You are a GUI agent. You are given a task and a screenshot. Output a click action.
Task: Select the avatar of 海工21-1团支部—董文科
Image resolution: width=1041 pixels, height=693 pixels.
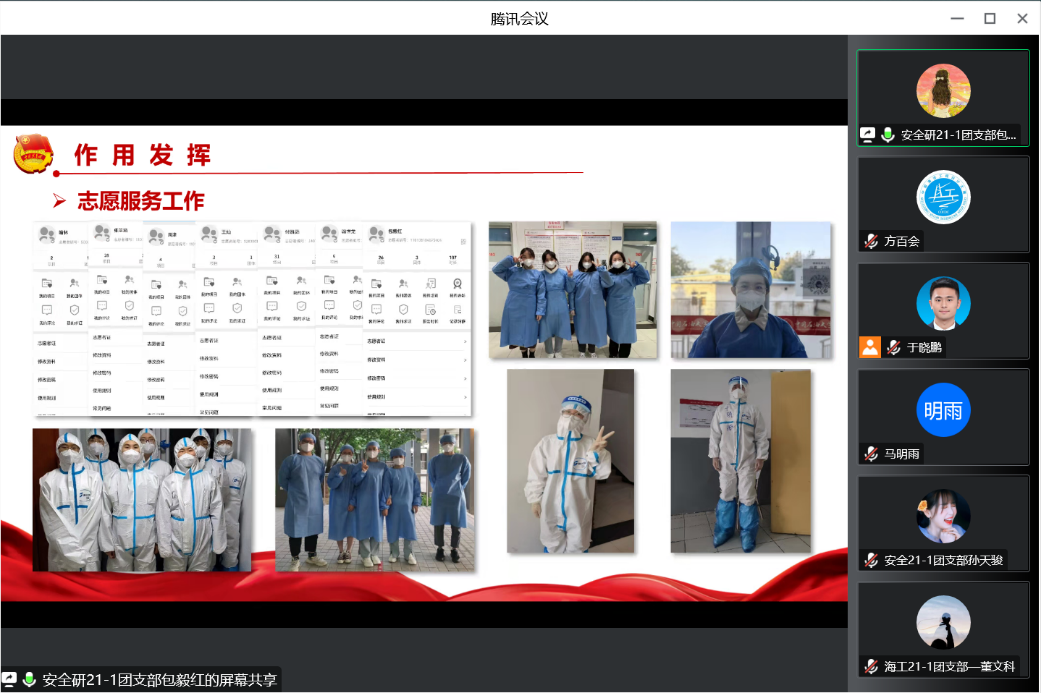coord(943,622)
